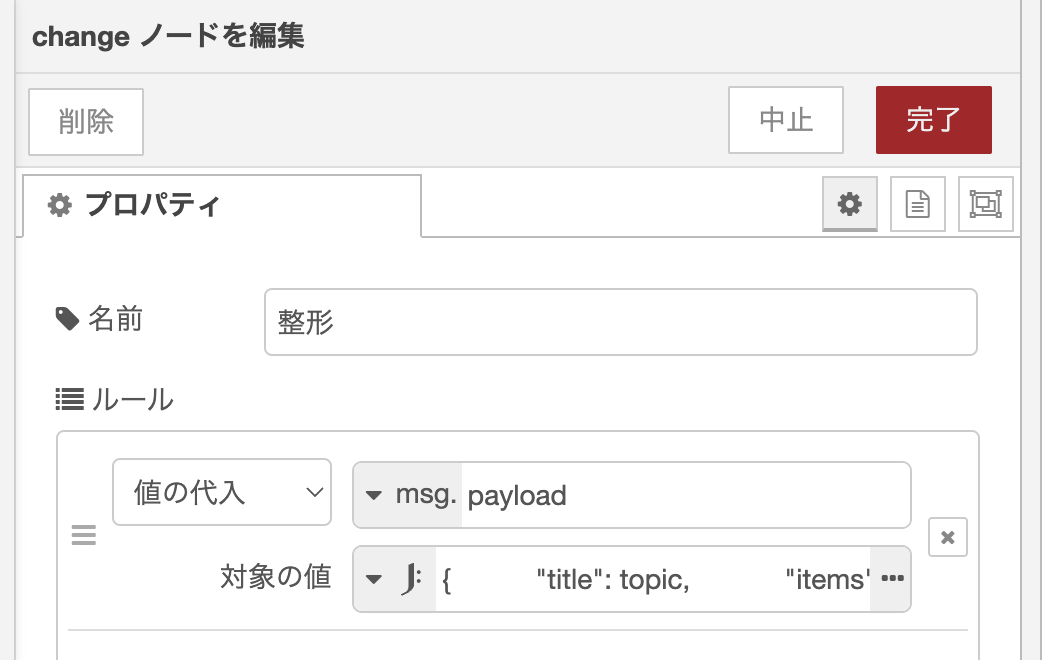
Task: Click the payload property input field
Action: point(686,495)
